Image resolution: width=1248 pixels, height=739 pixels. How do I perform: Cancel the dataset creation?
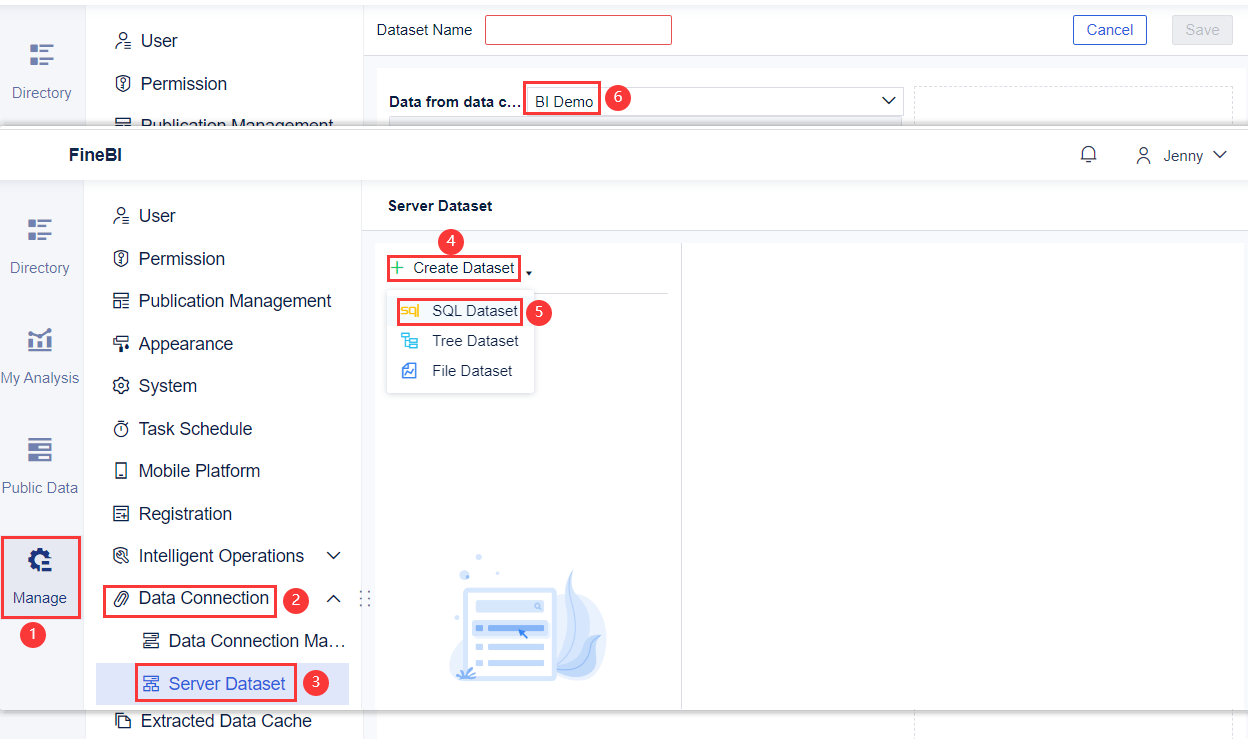pyautogui.click(x=1109, y=30)
